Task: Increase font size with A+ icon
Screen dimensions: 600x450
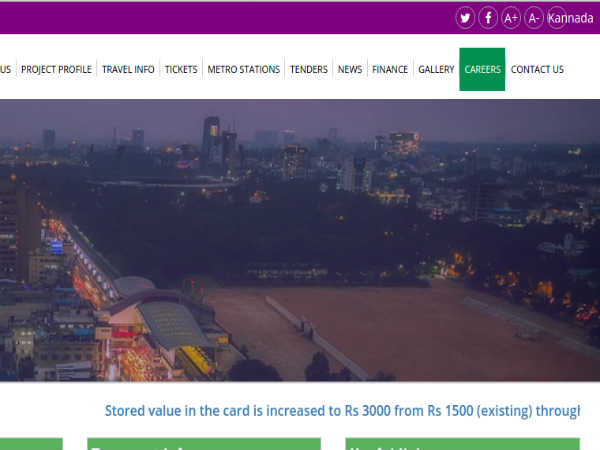Action: (511, 18)
